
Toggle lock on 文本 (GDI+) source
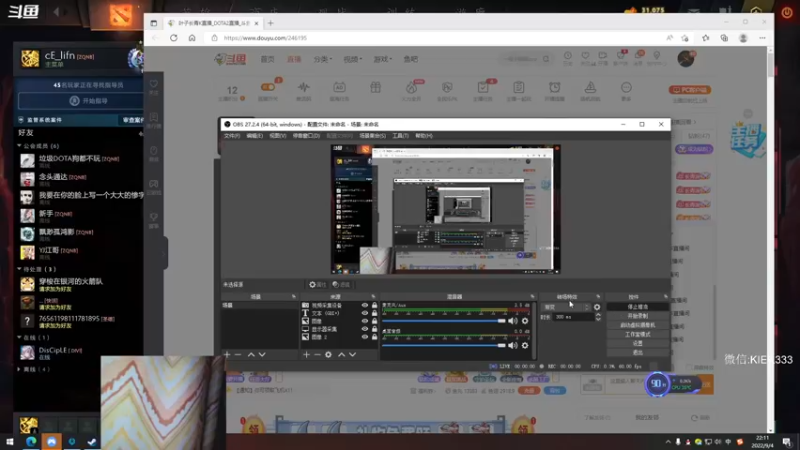click(374, 313)
